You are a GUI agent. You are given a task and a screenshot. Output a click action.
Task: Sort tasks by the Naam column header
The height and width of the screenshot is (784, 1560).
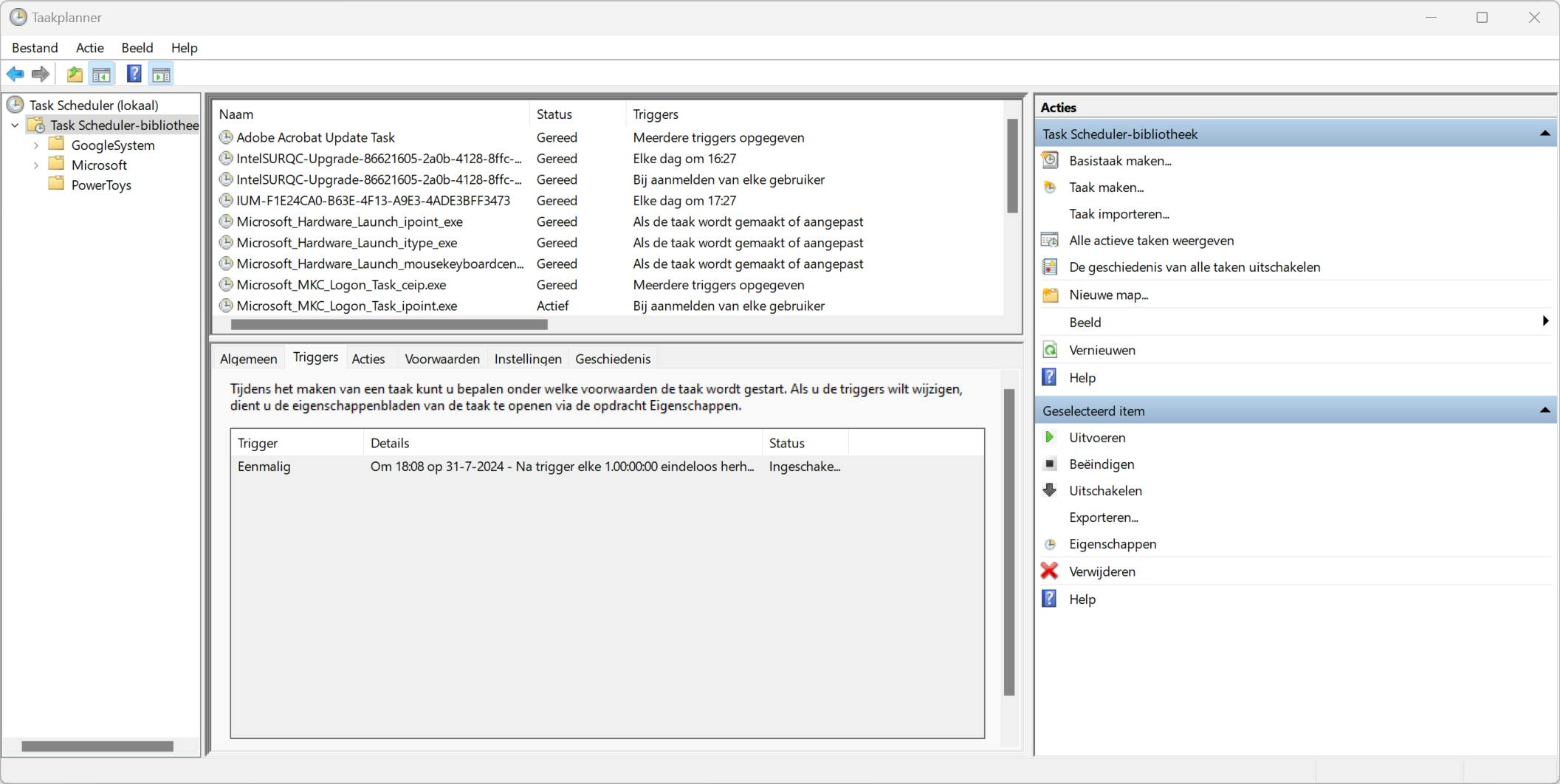(x=371, y=114)
